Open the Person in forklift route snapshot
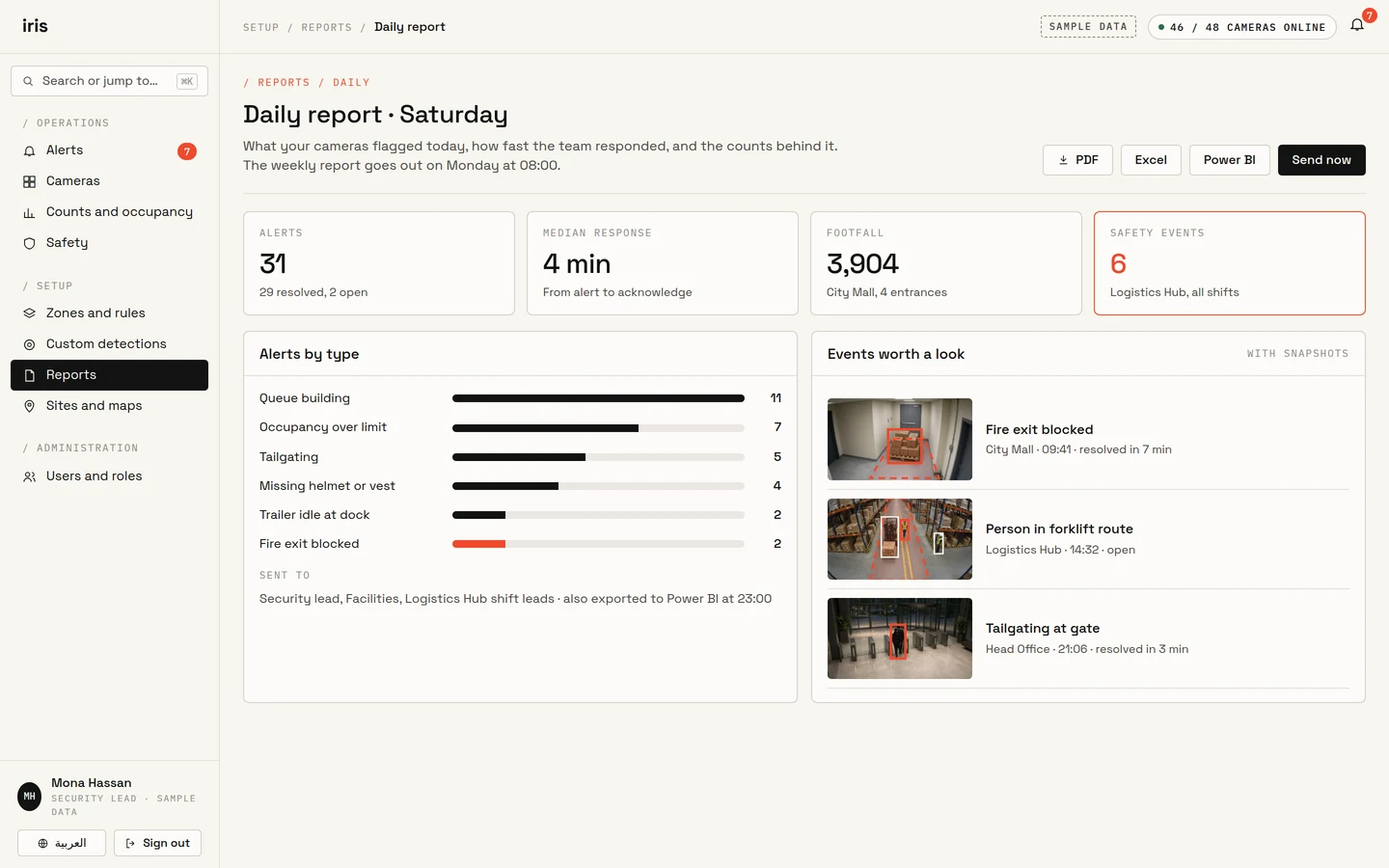Image resolution: width=1389 pixels, height=868 pixels. pos(900,539)
